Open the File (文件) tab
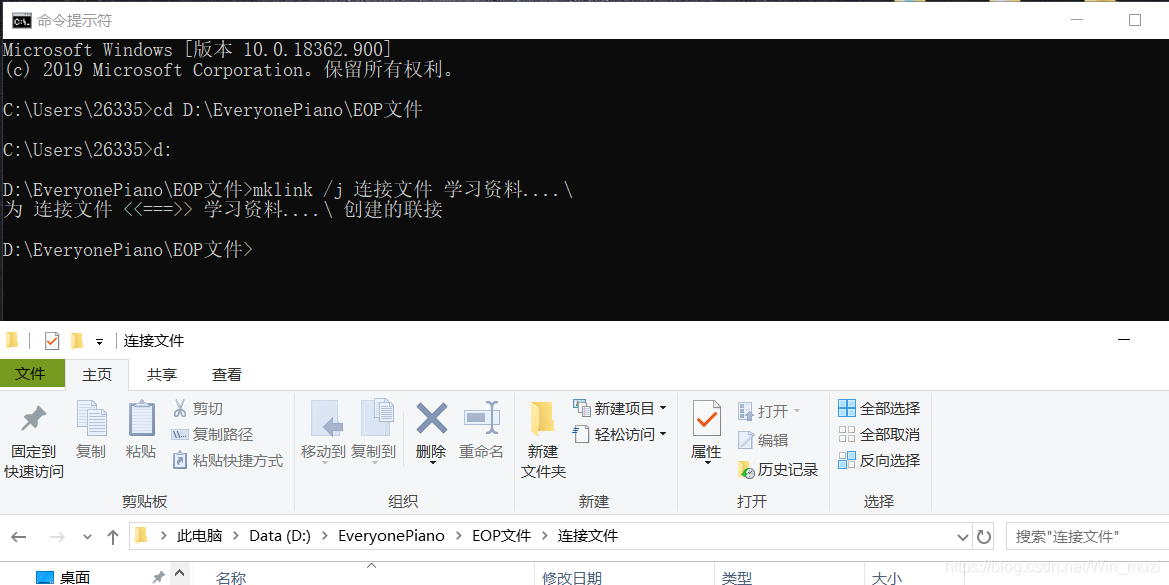Screen dimensions: 1169x585 click(32, 373)
